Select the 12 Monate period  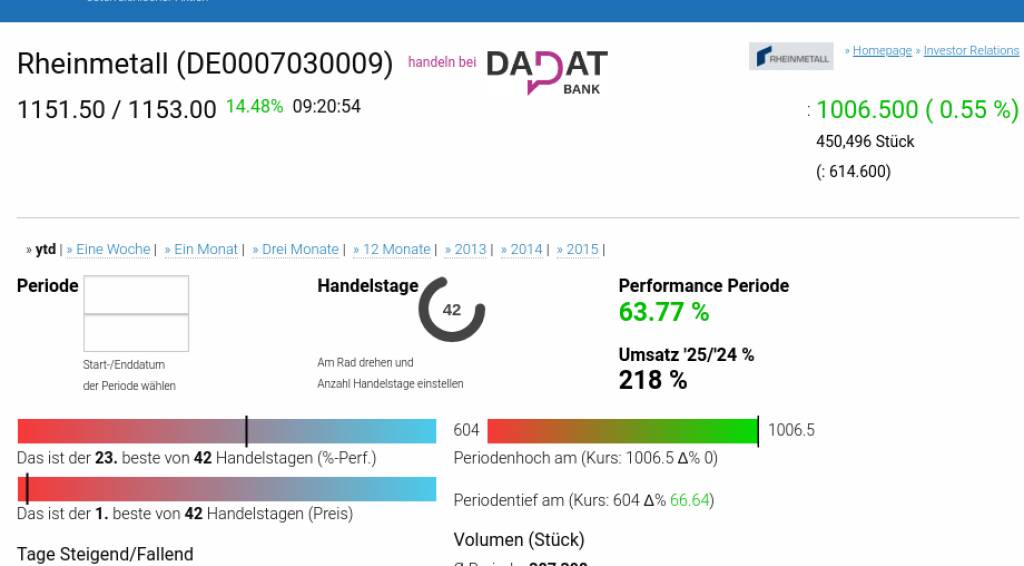(x=395, y=250)
